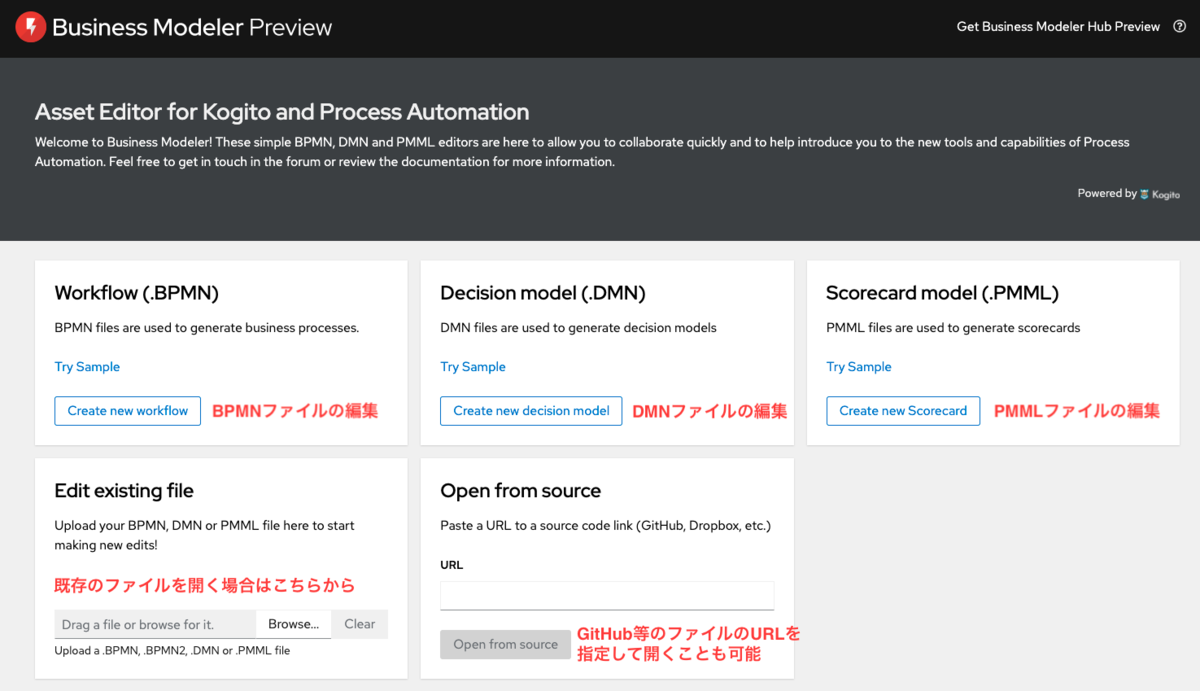Open Get Business Modeler Hub Preview link

[1058, 27]
